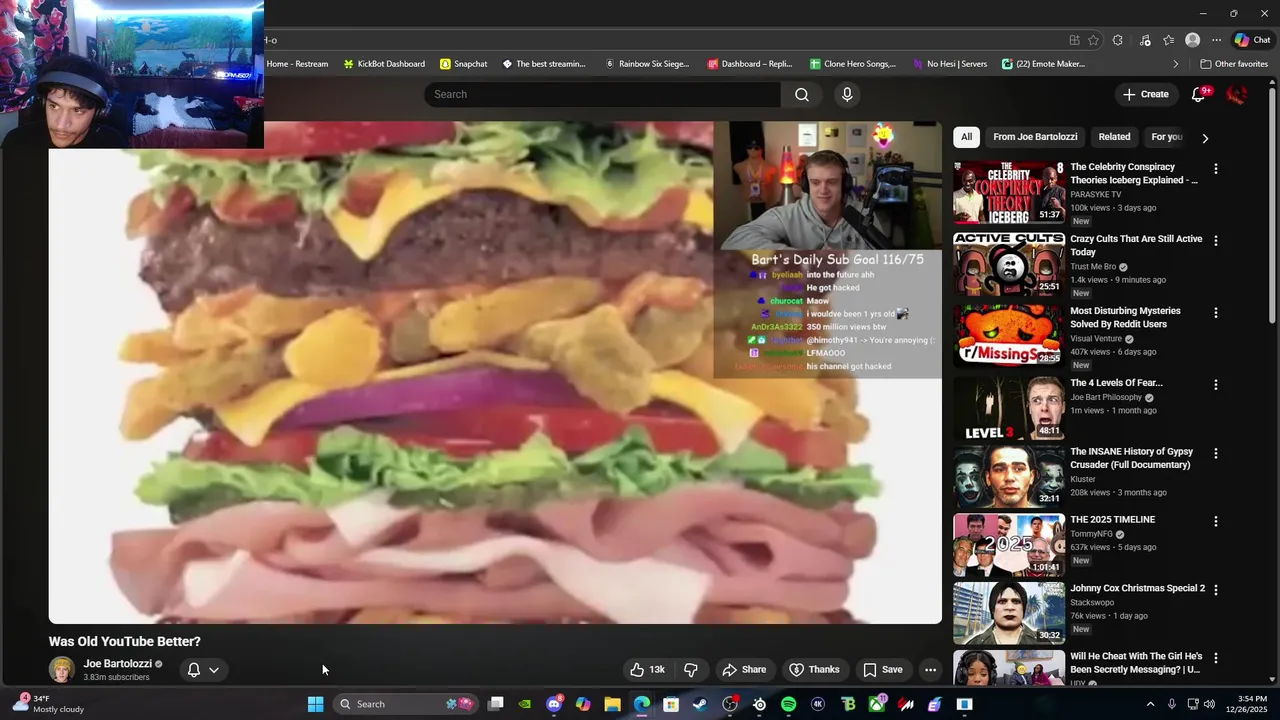Open Emote Maker bookmark
Screen dimensions: 1280x720
pyautogui.click(x=1043, y=64)
